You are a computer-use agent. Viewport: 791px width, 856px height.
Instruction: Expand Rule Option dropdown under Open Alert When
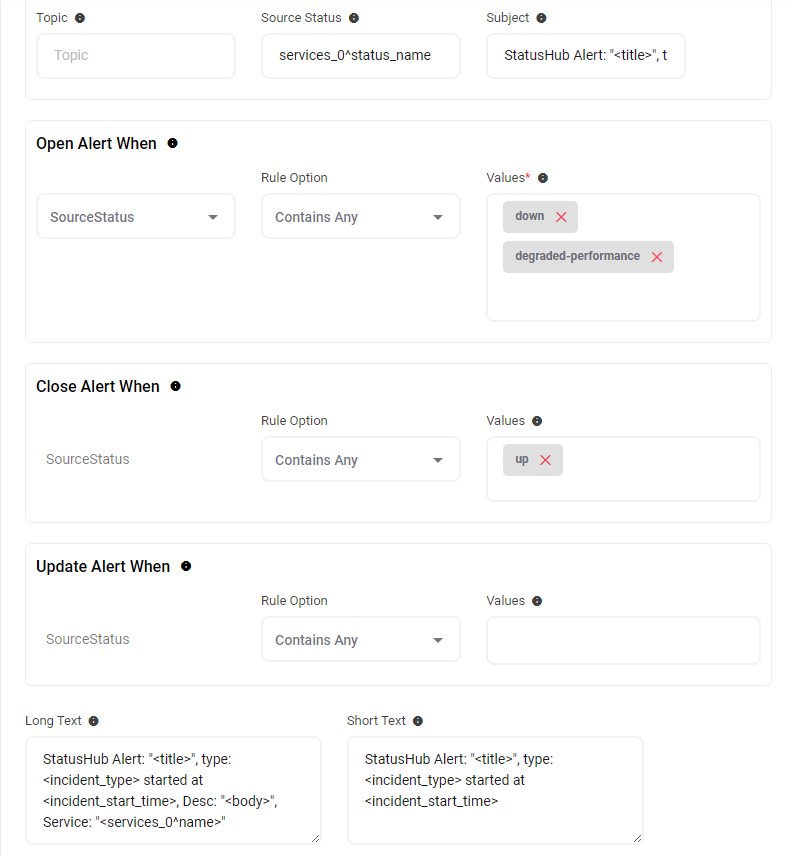point(361,217)
